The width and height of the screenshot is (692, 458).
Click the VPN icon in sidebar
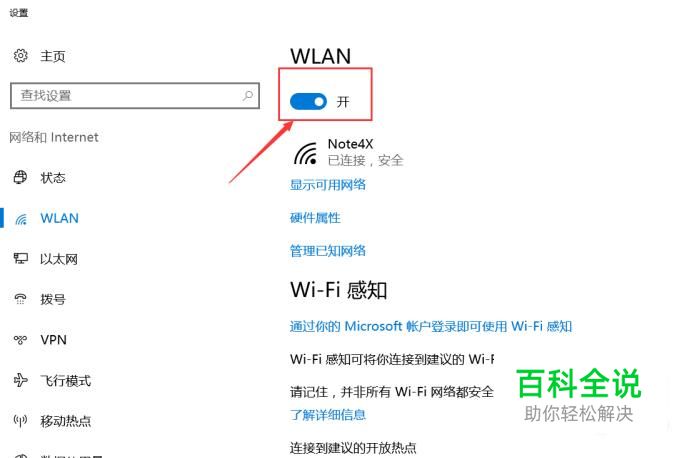coord(20,339)
